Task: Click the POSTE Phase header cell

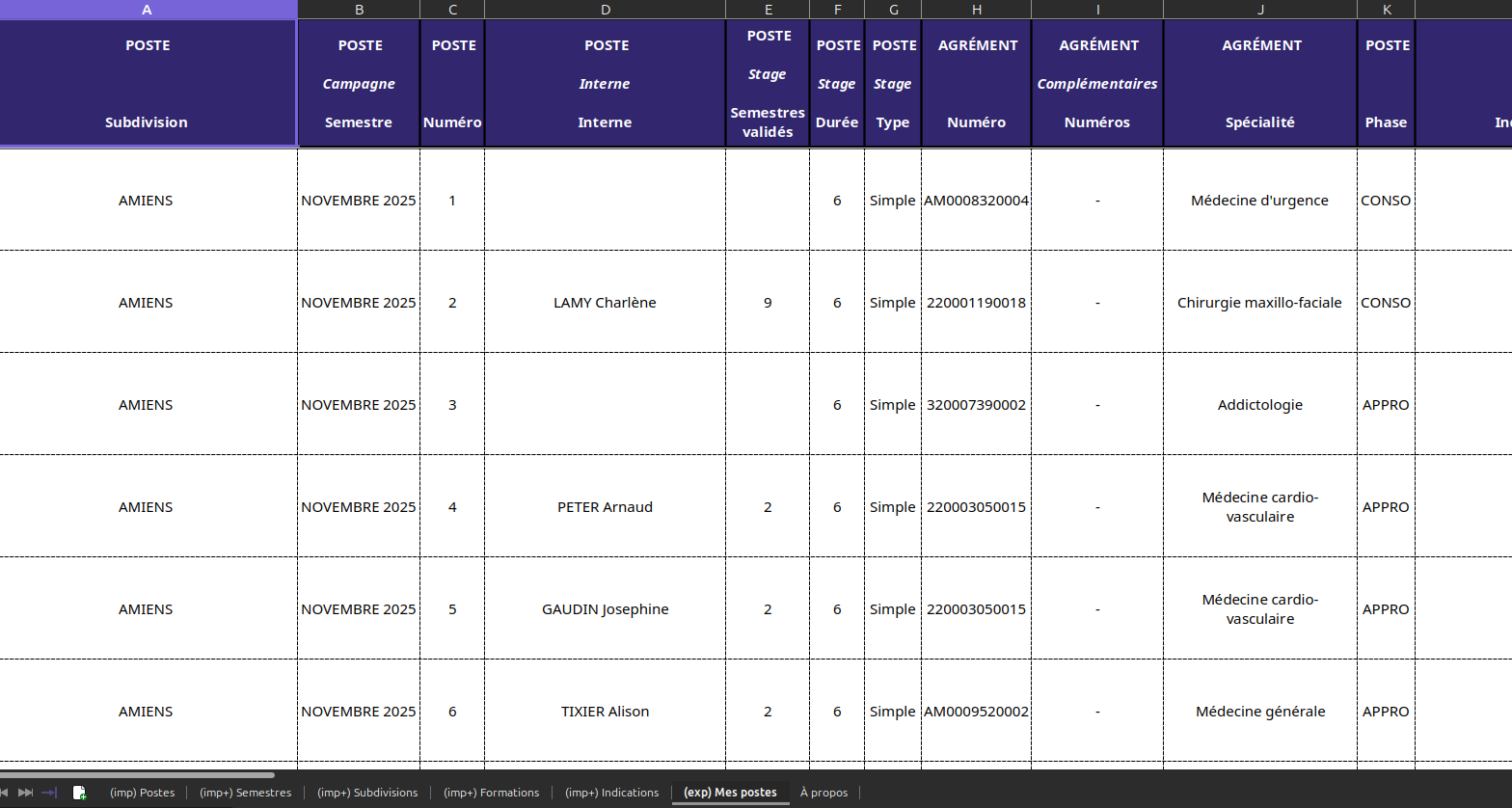Action: [1386, 83]
